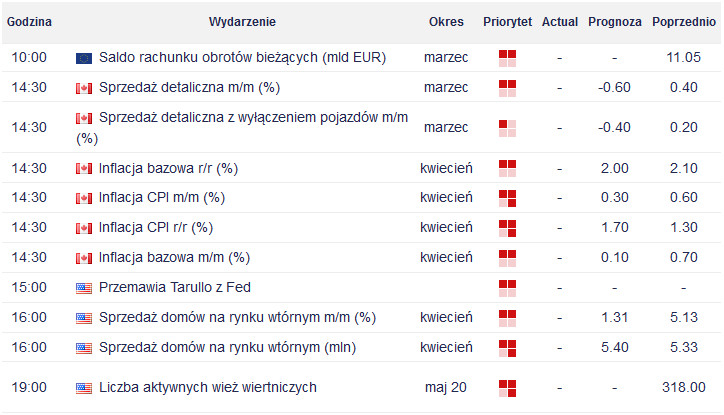Click Canada flag next to Inflacja bazowa r/r
The width and height of the screenshot is (724, 415).
pyautogui.click(x=84, y=169)
